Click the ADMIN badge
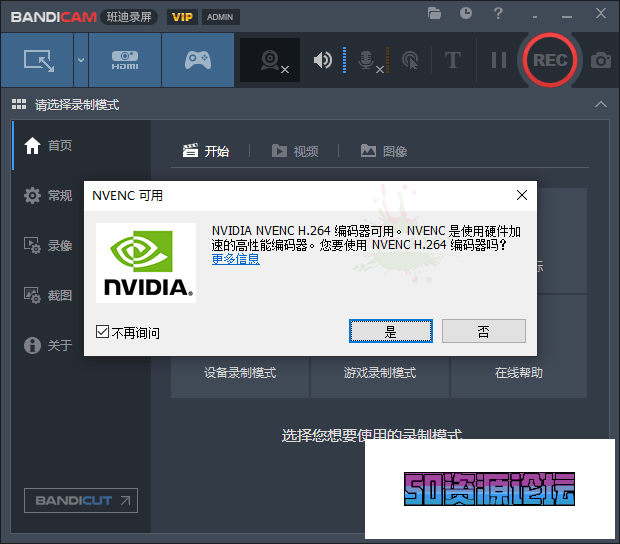This screenshot has width=620, height=544. click(x=221, y=17)
